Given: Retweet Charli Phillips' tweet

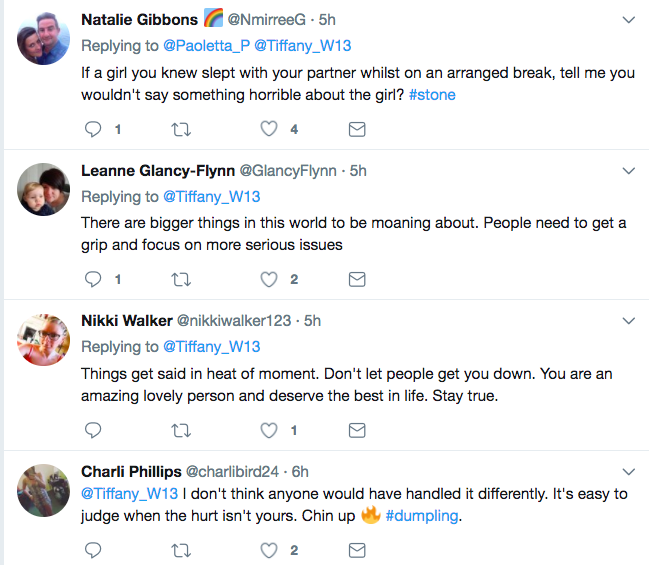Looking at the screenshot, I should click(x=181, y=550).
